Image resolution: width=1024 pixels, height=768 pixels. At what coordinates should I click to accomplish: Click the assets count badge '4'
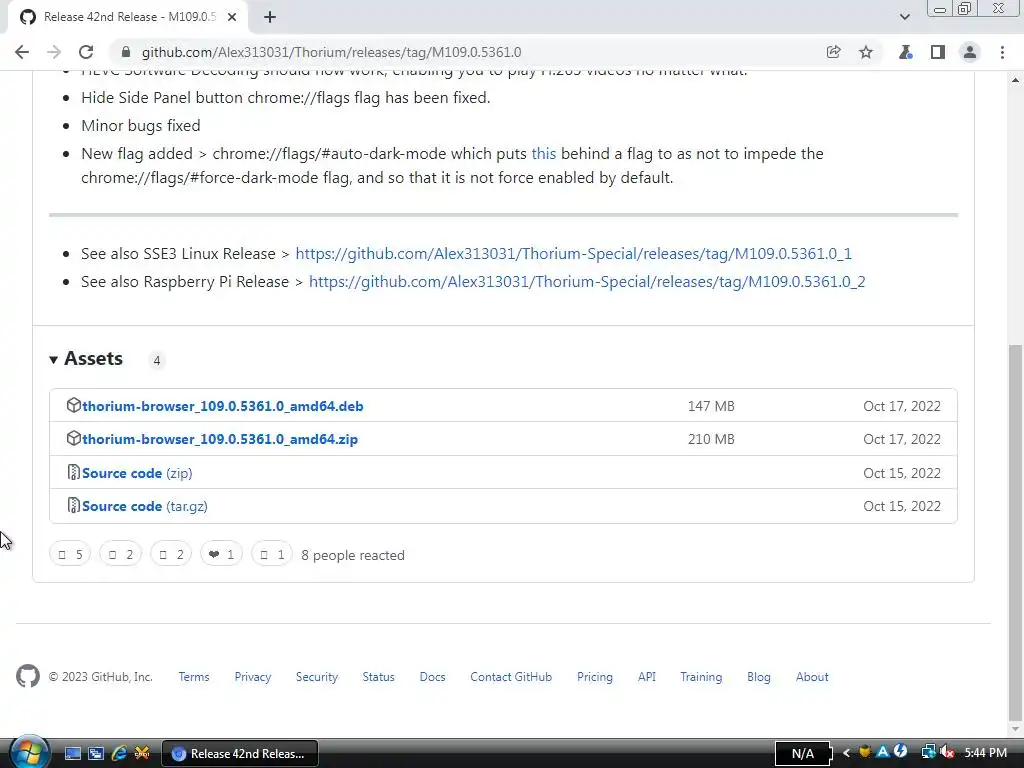coord(157,360)
